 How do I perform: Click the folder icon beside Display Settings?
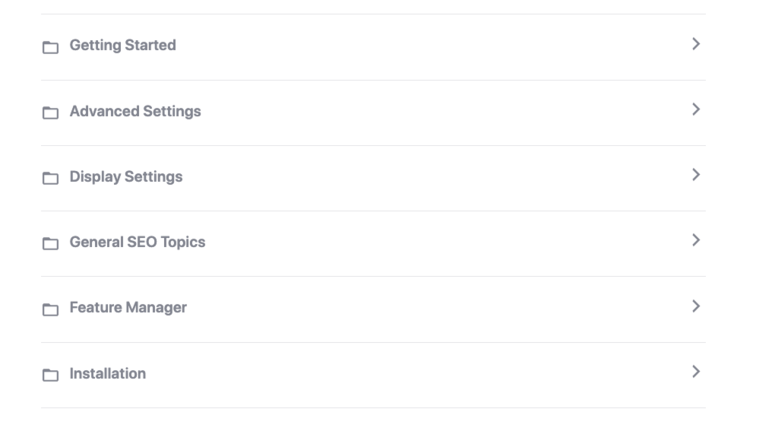[x=50, y=178]
